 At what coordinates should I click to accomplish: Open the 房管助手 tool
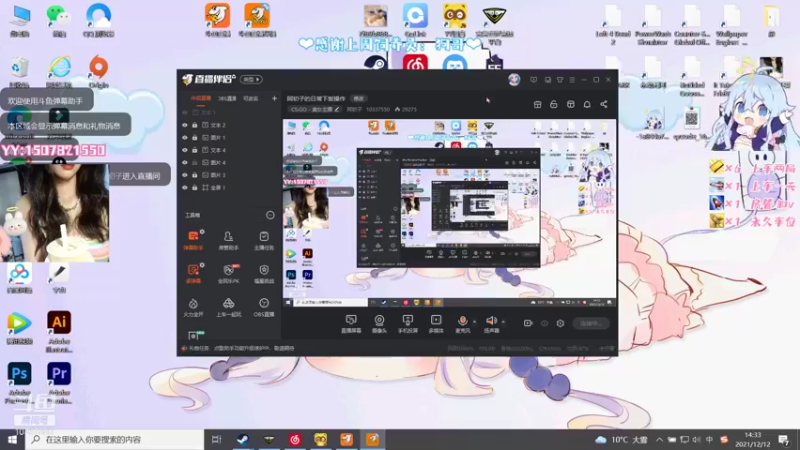[228, 240]
